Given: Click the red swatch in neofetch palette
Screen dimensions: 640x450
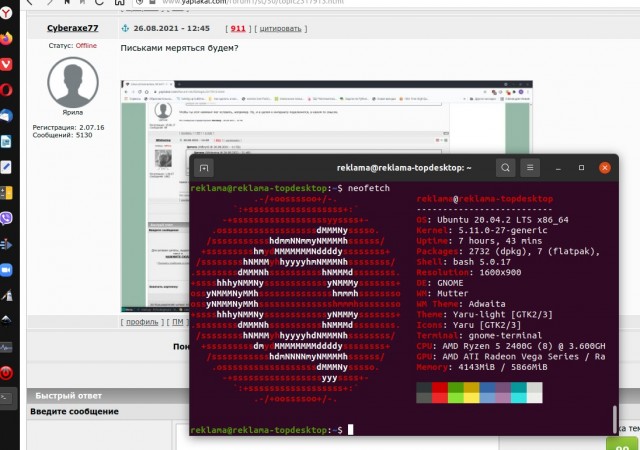Looking at the screenshot, I should point(440,393).
